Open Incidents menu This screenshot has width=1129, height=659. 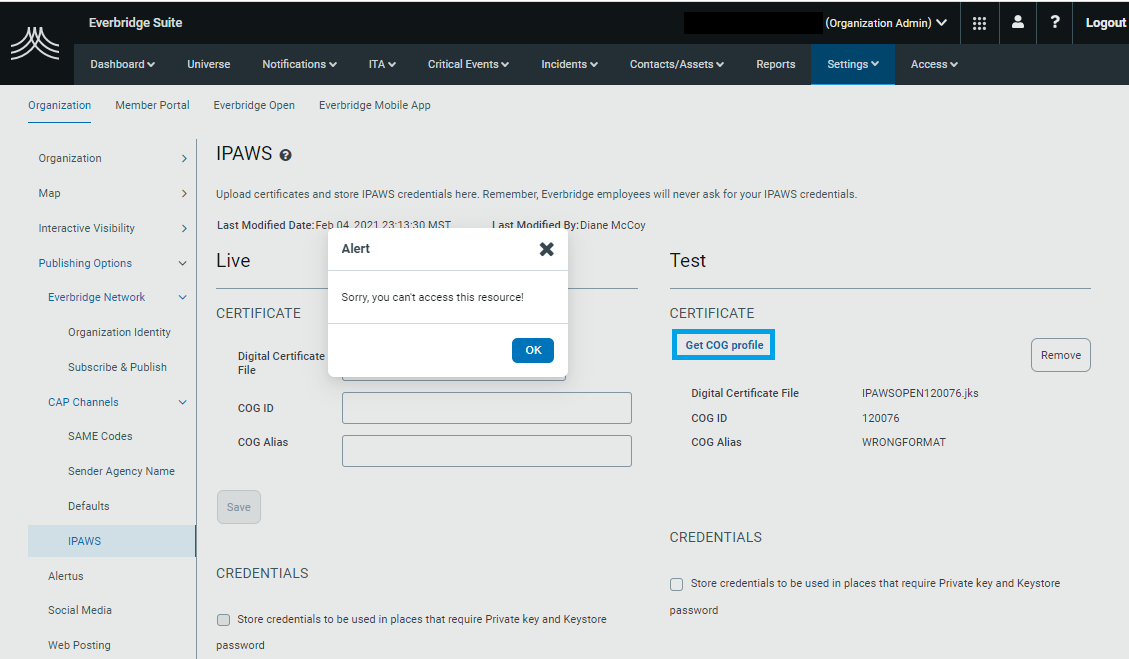coord(570,64)
